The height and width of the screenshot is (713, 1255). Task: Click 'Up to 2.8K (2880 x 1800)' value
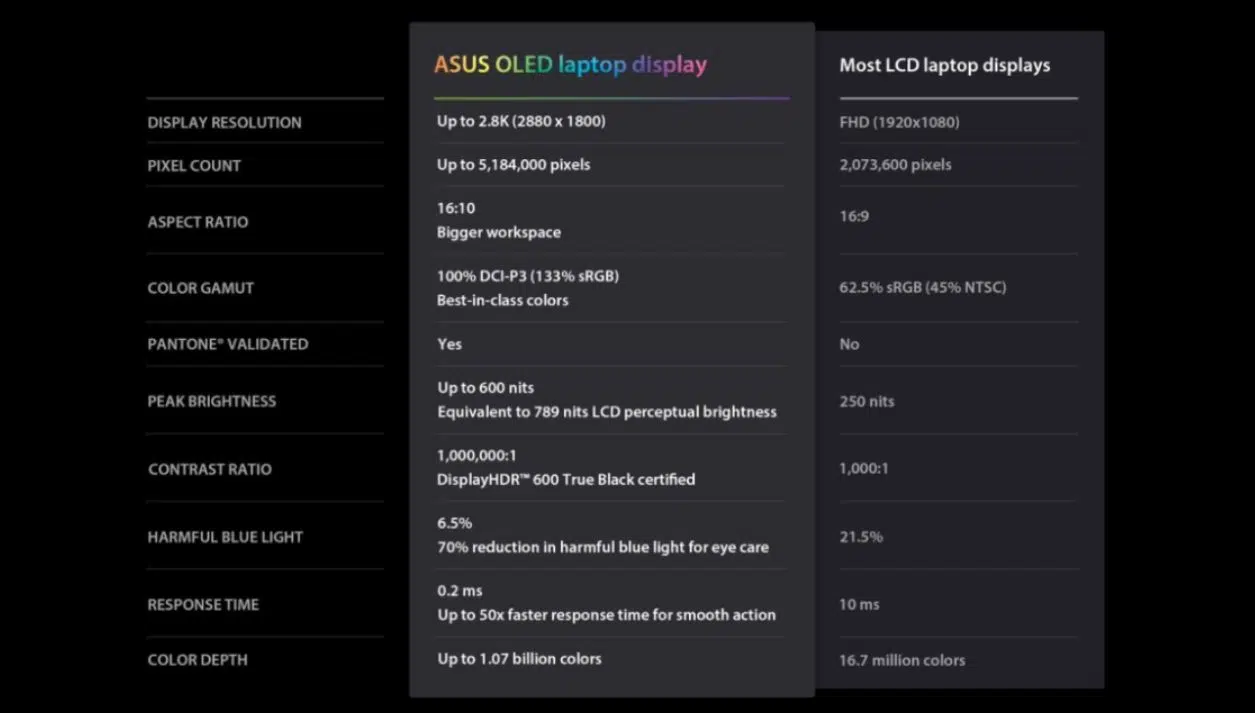point(521,121)
